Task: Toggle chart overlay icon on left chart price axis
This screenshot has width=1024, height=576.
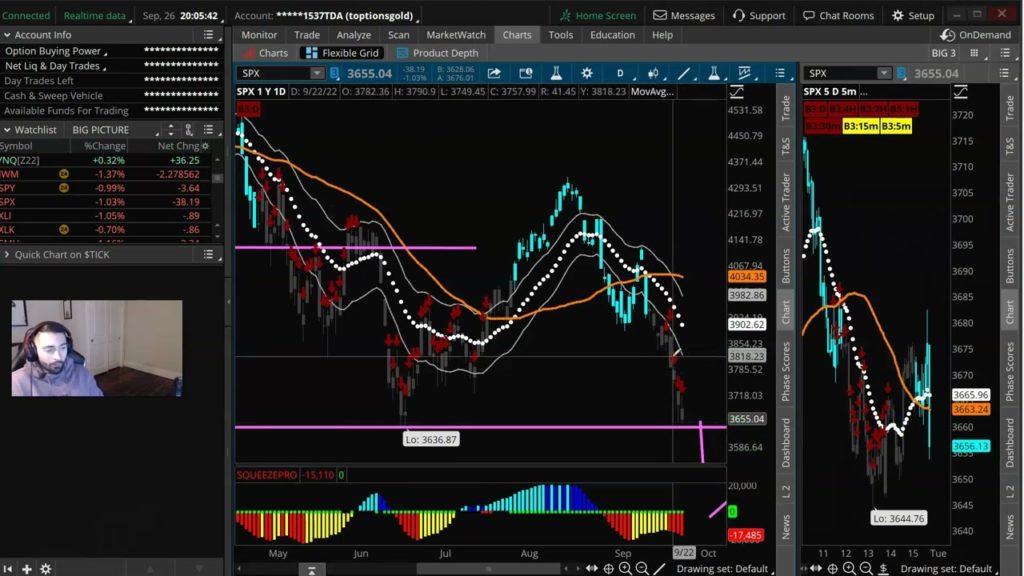Action: [737, 92]
